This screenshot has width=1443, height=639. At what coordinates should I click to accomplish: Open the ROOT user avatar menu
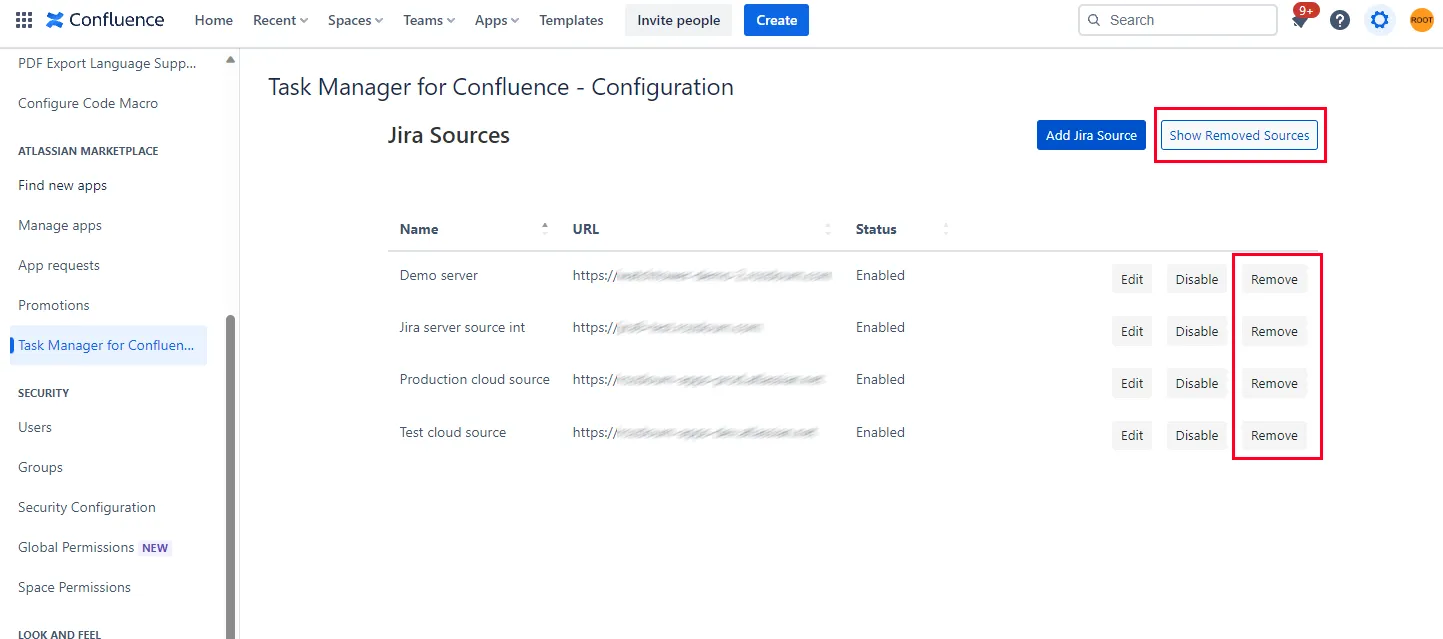click(x=1421, y=20)
